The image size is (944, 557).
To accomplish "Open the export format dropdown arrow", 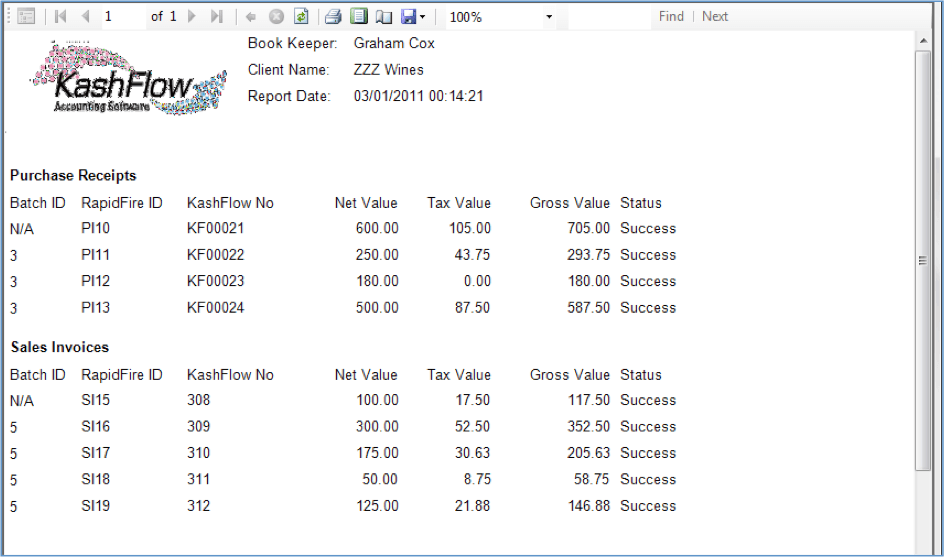I will coord(422,17).
